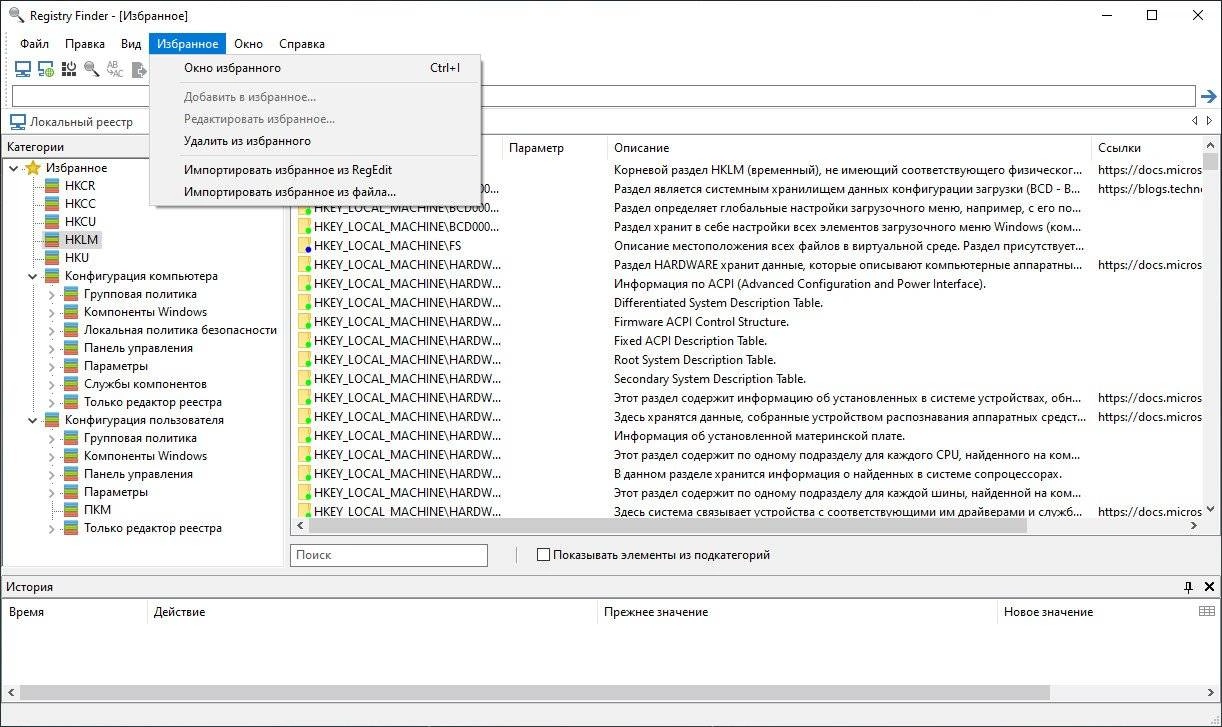The image size is (1222, 727).
Task: Click the Новое значение column header
Action: (x=1098, y=612)
